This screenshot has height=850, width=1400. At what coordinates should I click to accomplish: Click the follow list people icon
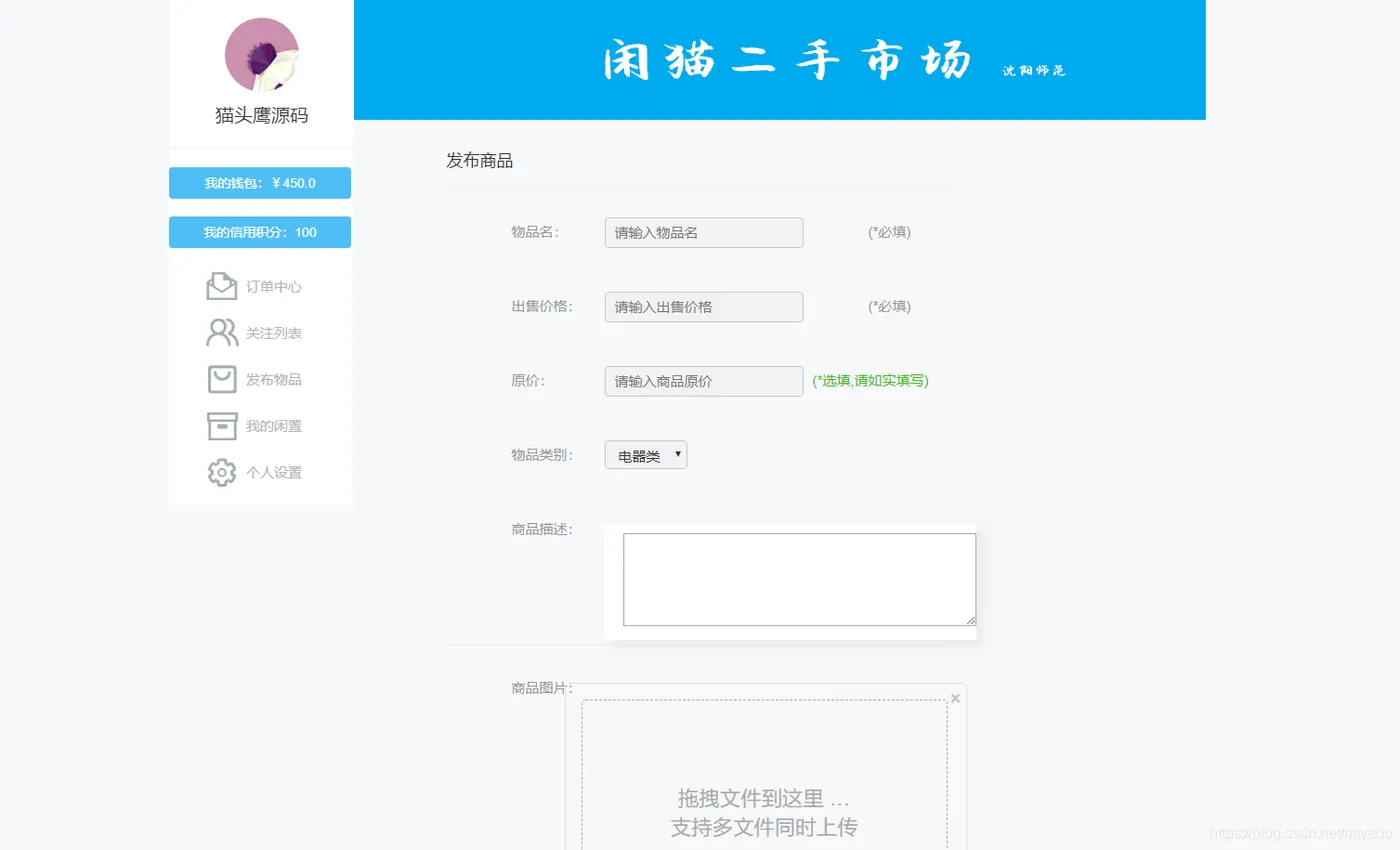(221, 333)
